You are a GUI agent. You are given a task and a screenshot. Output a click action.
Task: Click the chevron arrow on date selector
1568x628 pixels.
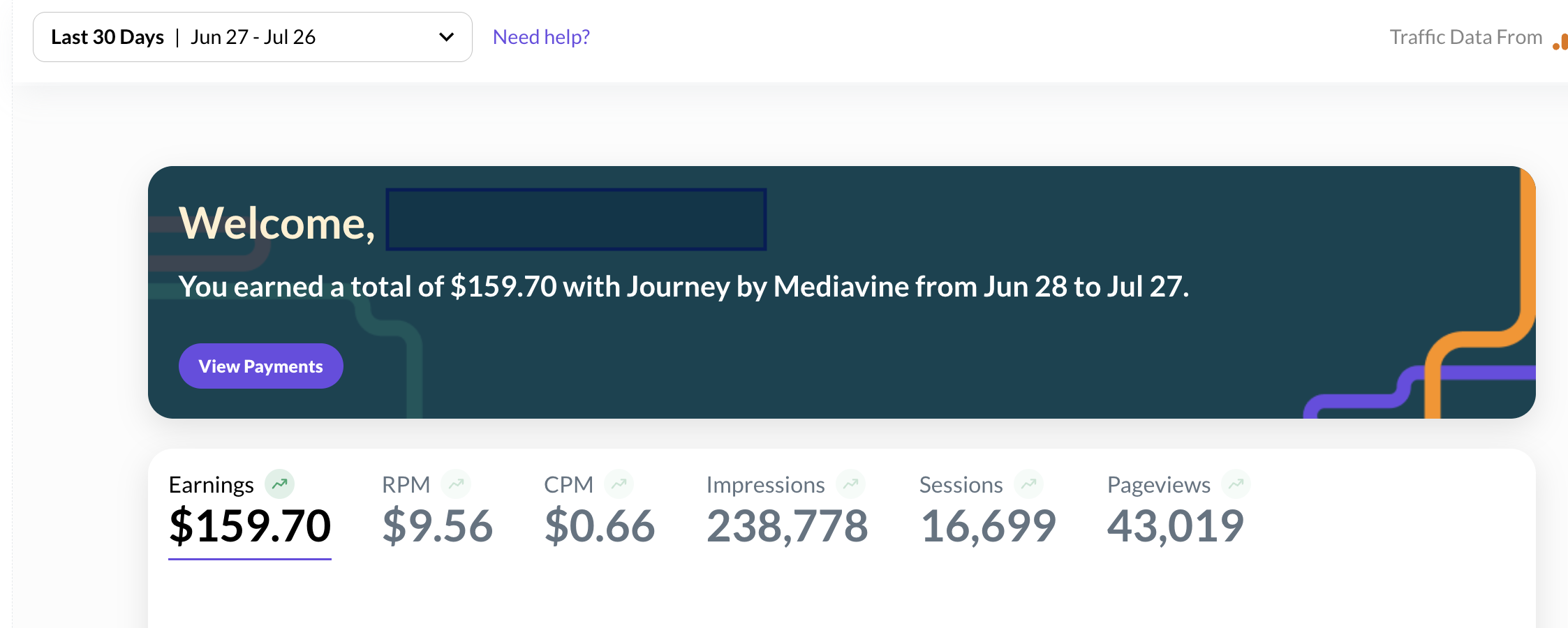click(446, 37)
